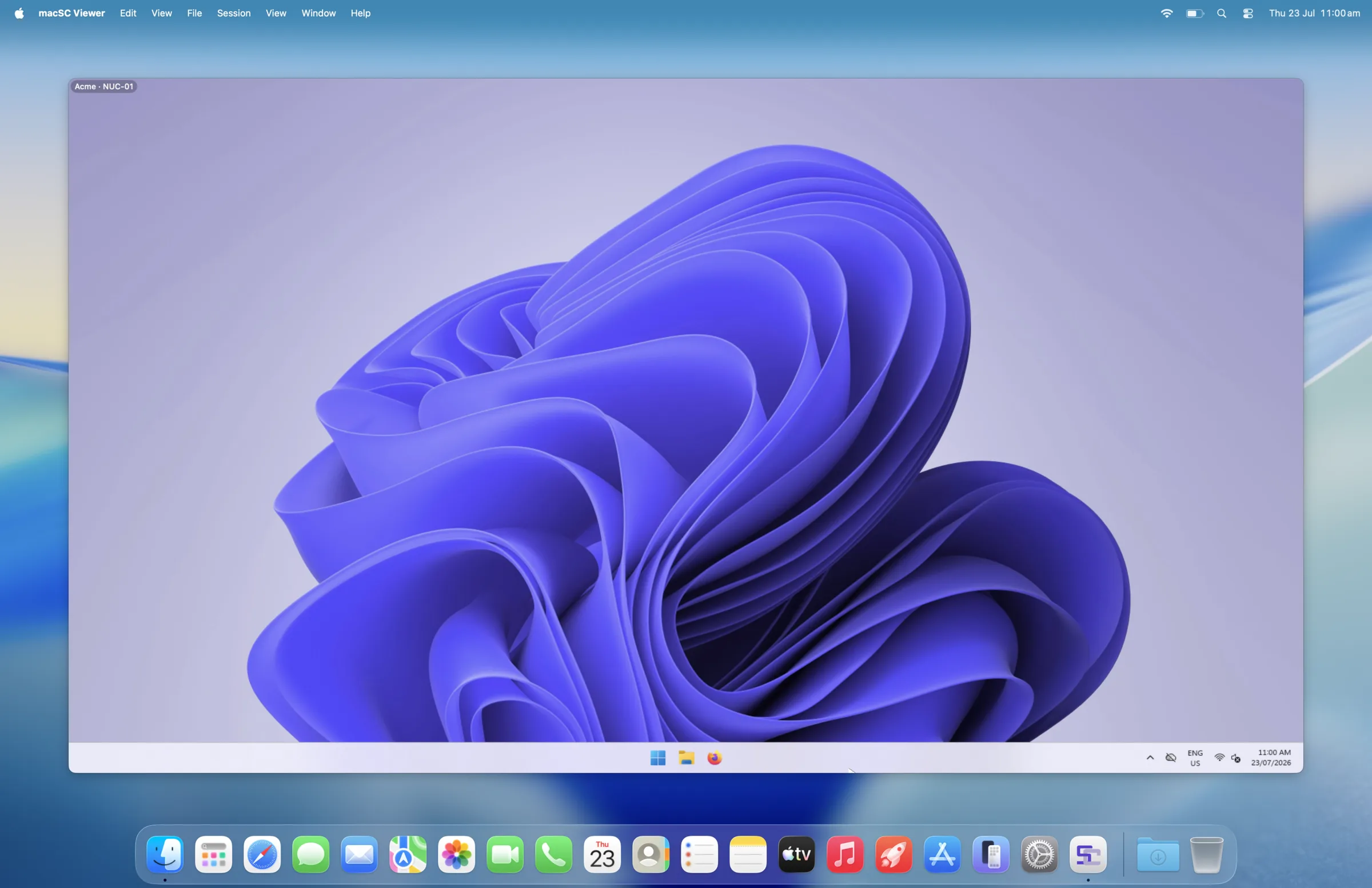Viewport: 1372px width, 888px height.
Task: Open the macSC Viewer application menu
Action: pyautogui.click(x=71, y=13)
